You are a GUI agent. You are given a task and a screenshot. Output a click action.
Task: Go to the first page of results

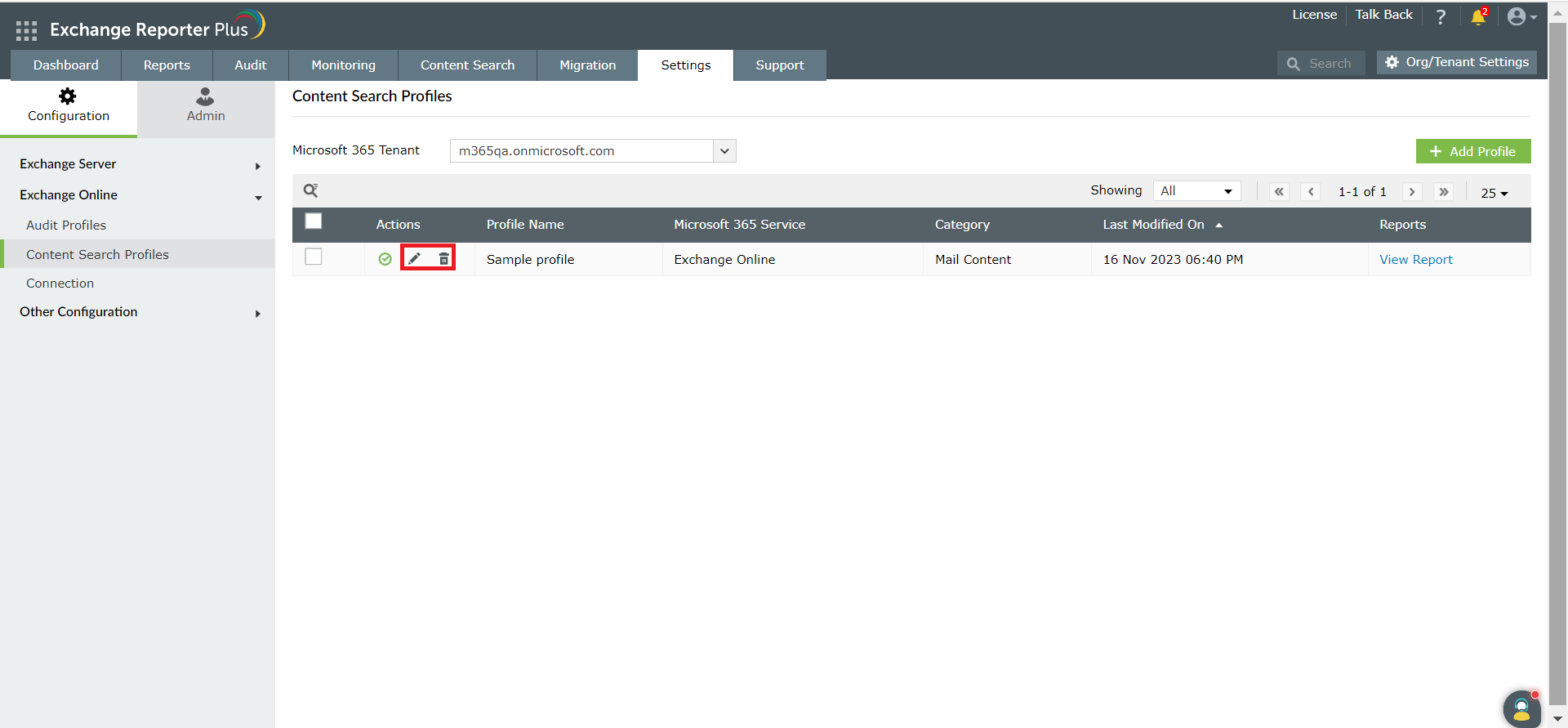pos(1280,191)
